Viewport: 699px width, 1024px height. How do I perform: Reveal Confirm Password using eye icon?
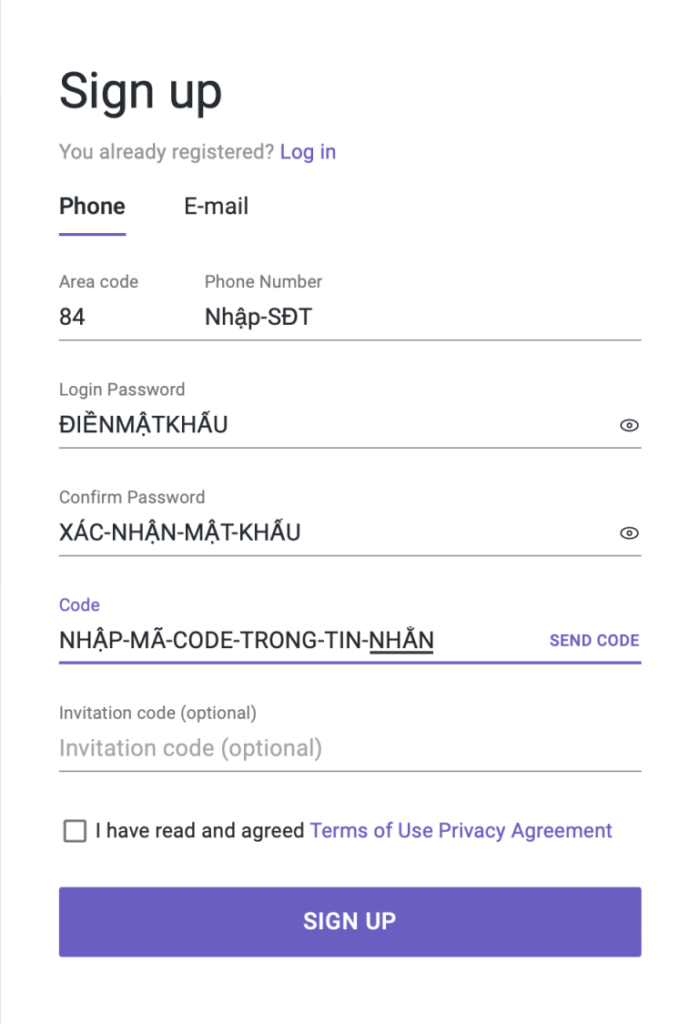(628, 533)
